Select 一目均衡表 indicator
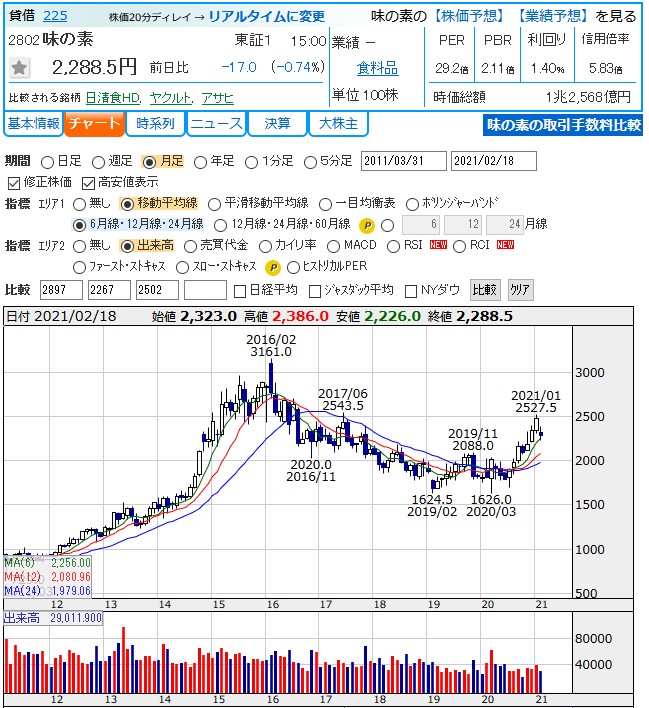Image resolution: width=649 pixels, height=708 pixels. click(325, 204)
